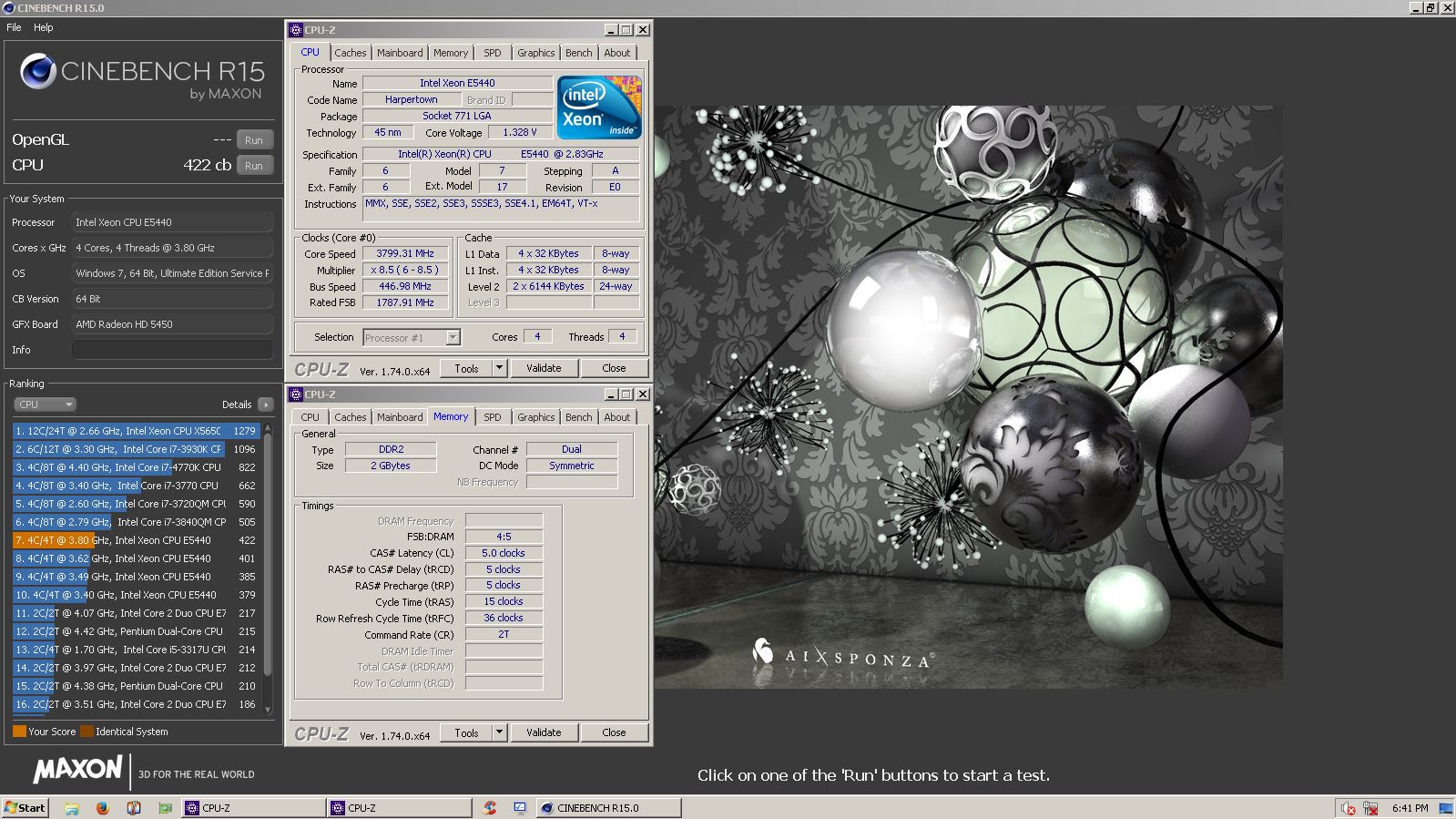The image size is (1456, 819).
Task: Select highlighted row 7 score 422
Action: pyautogui.click(x=137, y=540)
